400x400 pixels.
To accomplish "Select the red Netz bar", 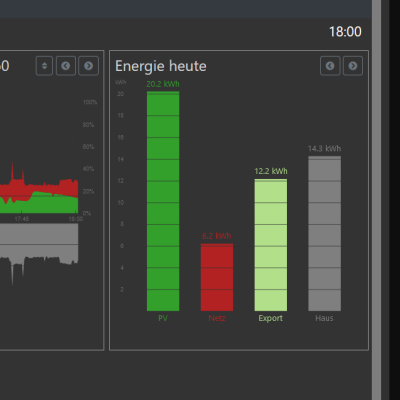I will point(217,277).
